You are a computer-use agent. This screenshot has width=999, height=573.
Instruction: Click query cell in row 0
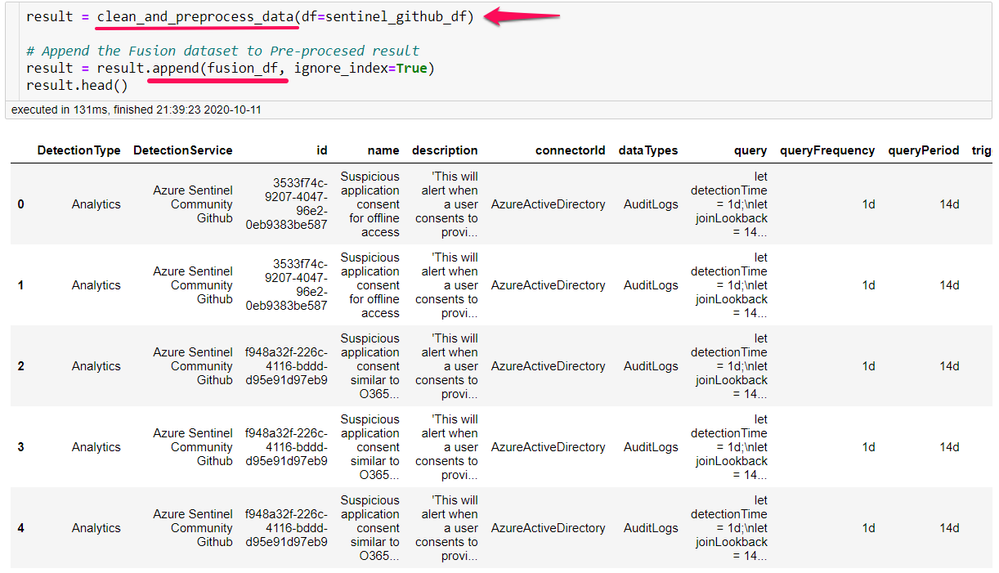[729, 205]
